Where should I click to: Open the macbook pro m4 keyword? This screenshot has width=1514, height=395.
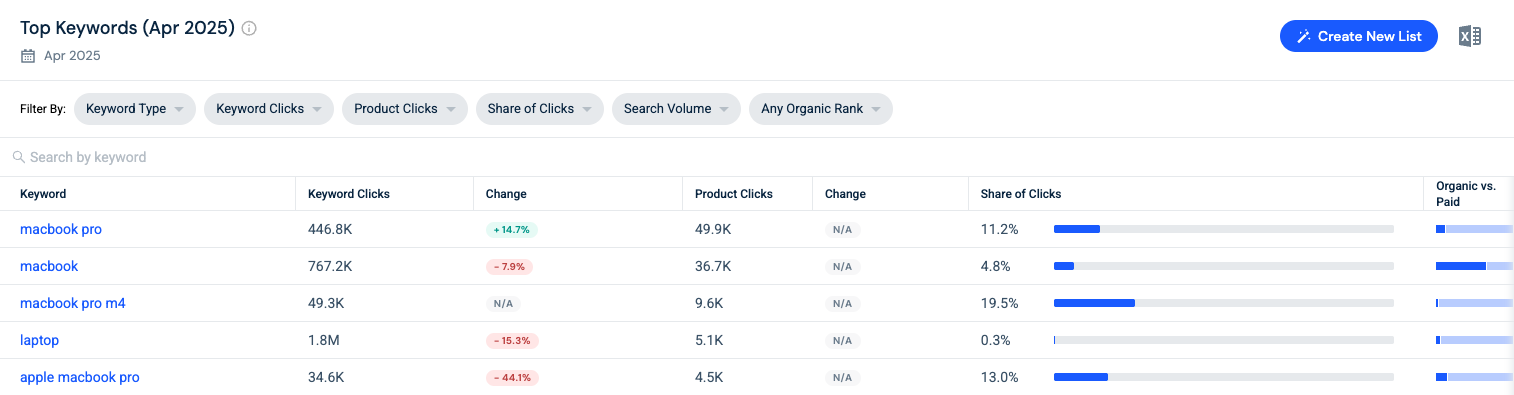[73, 303]
